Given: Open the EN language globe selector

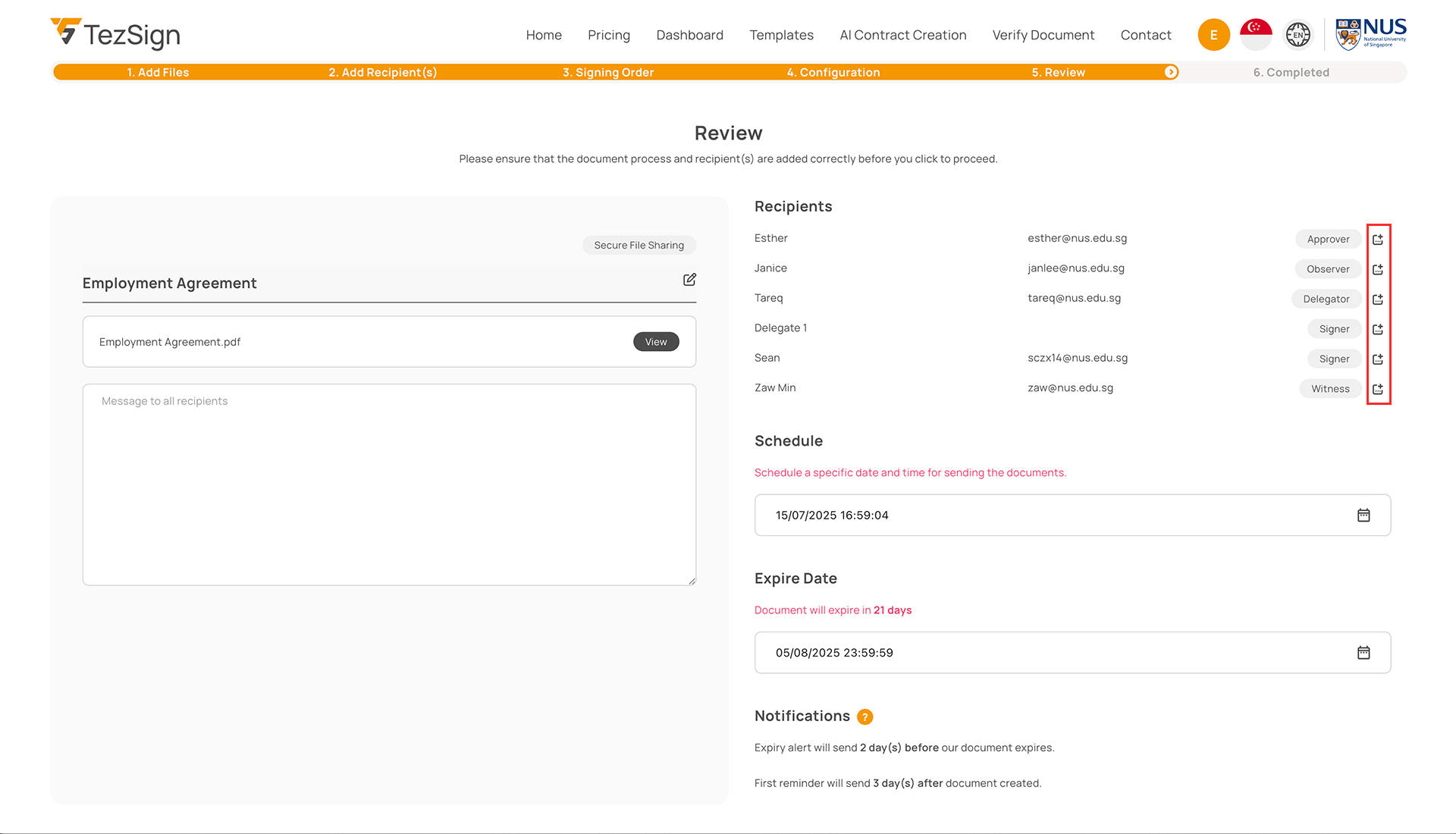Looking at the screenshot, I should coord(1298,35).
